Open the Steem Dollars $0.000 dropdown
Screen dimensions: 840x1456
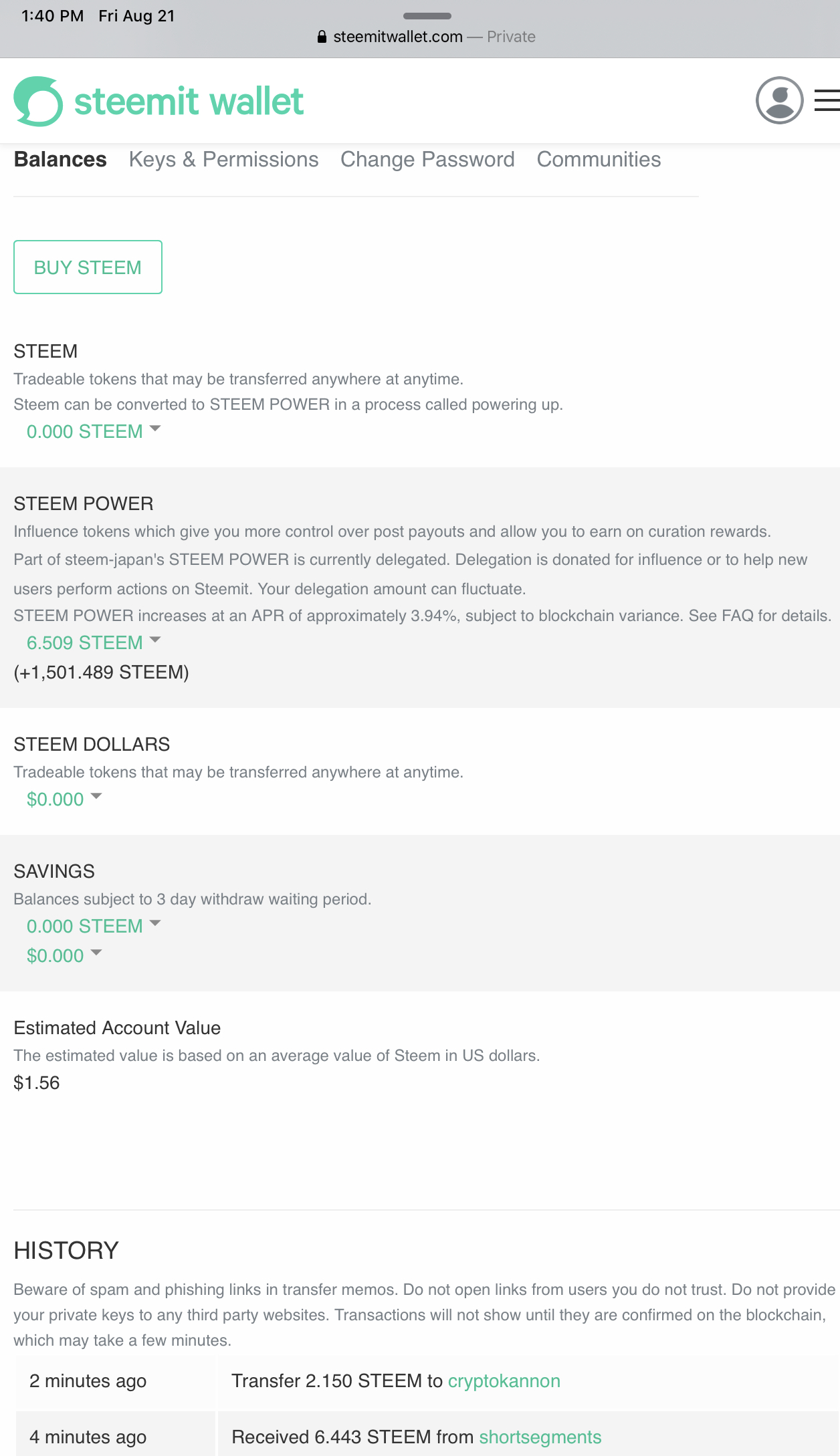click(x=64, y=799)
